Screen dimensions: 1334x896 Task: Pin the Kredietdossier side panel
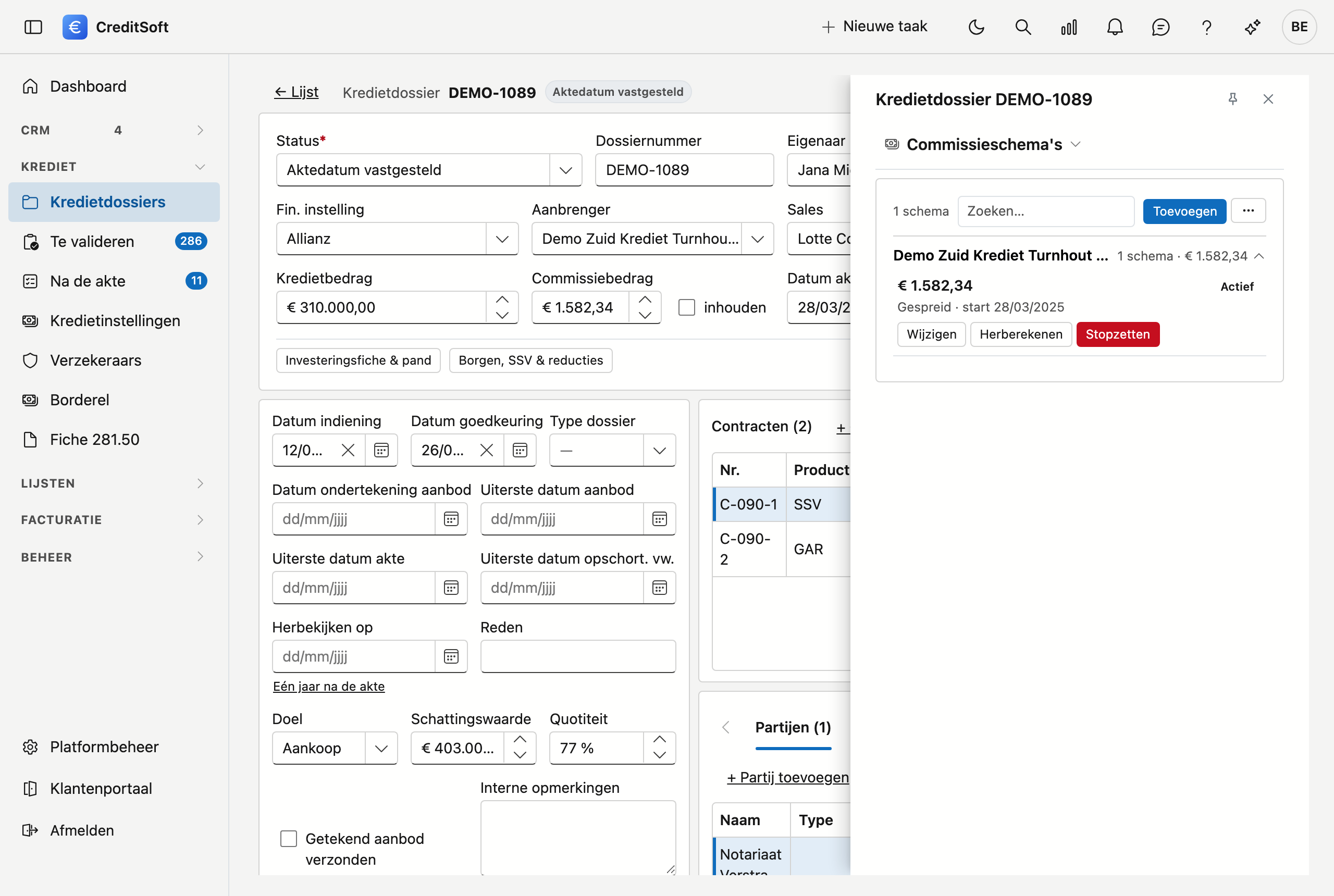[x=1233, y=99]
